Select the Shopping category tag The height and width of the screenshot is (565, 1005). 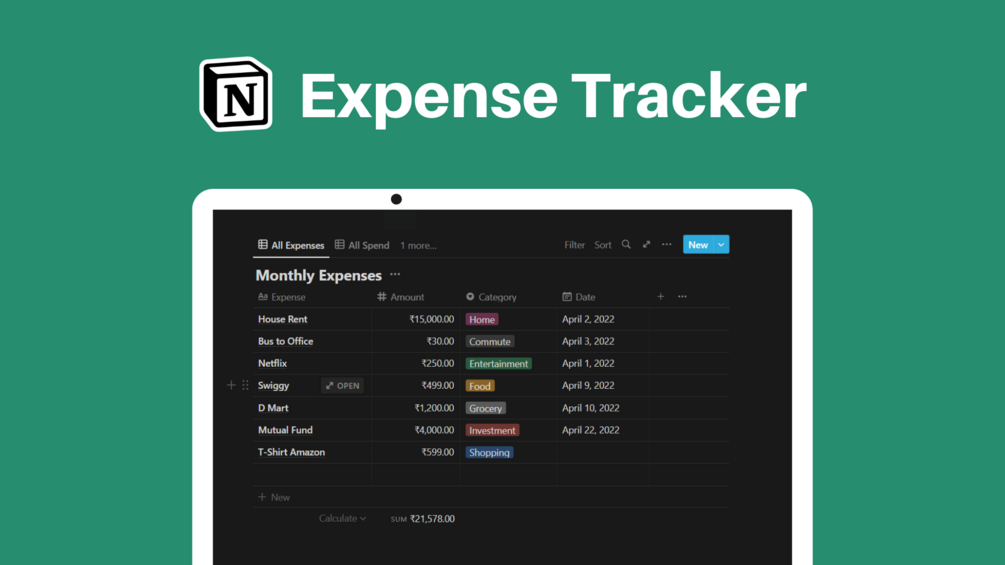tap(489, 452)
